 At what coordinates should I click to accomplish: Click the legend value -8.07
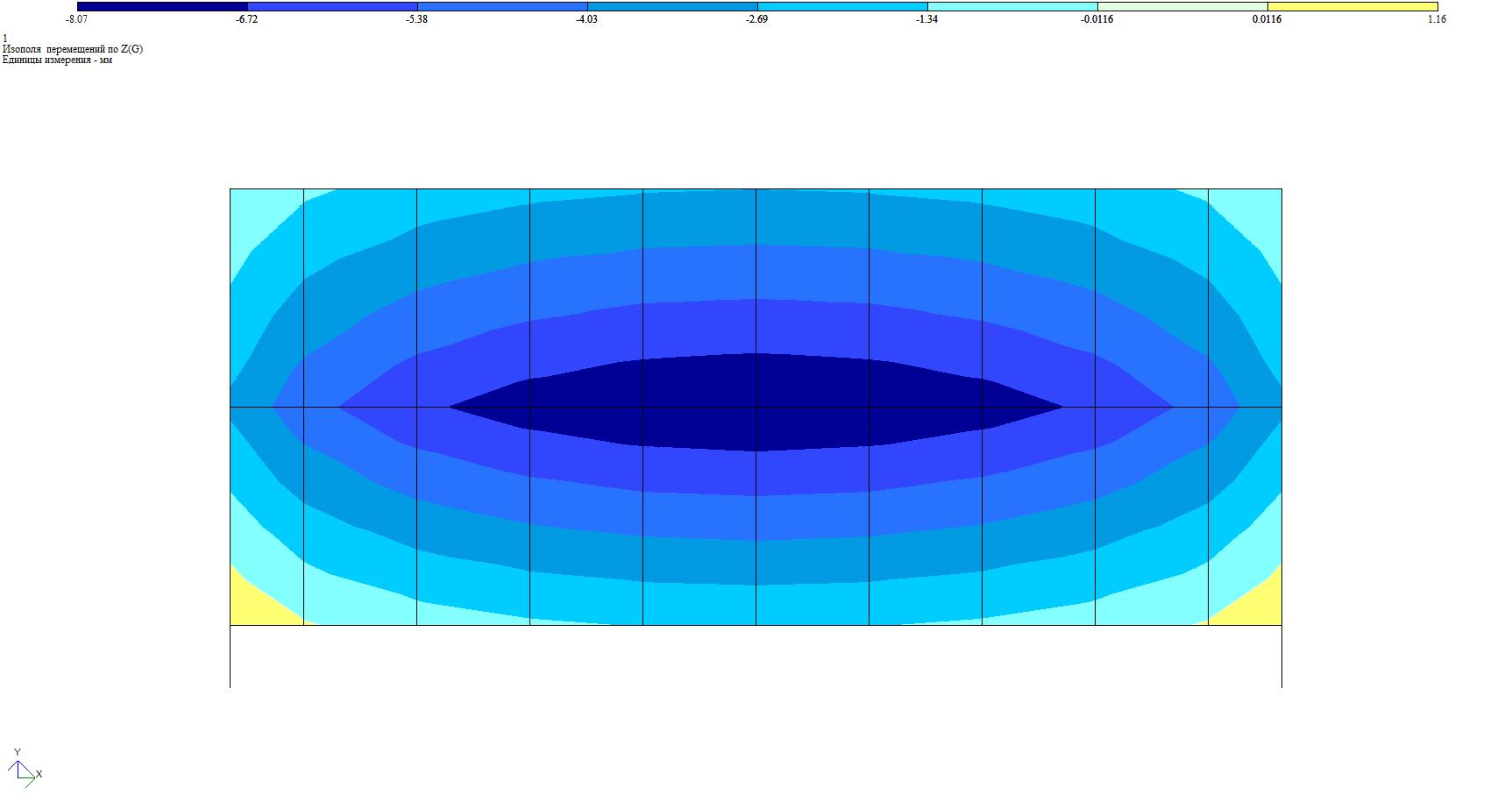77,19
